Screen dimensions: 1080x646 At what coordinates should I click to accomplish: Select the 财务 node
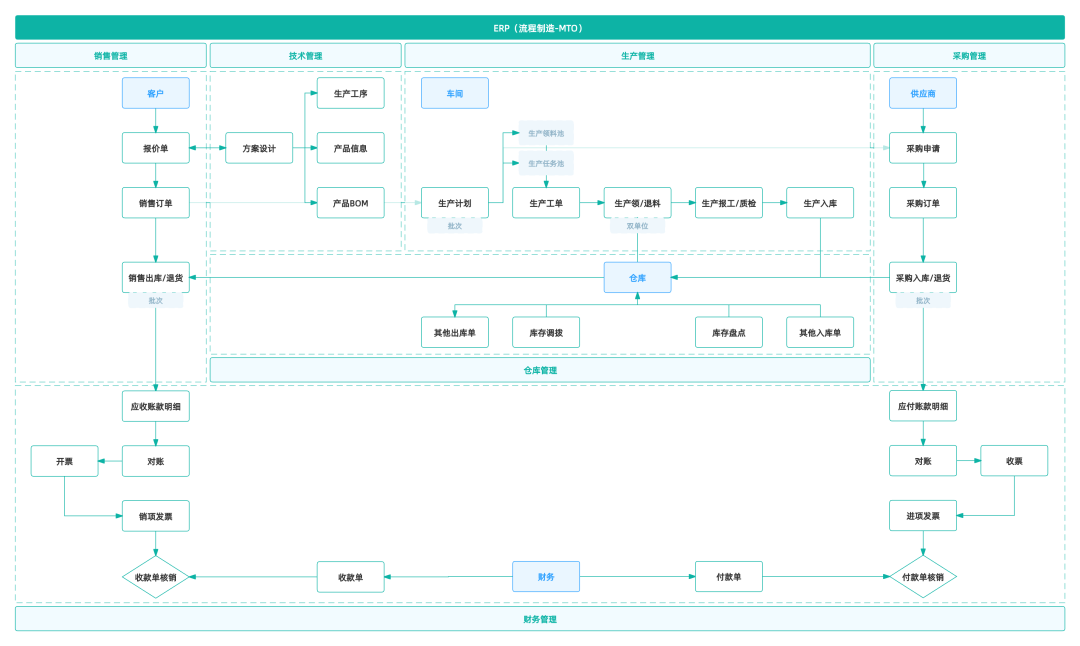546,577
